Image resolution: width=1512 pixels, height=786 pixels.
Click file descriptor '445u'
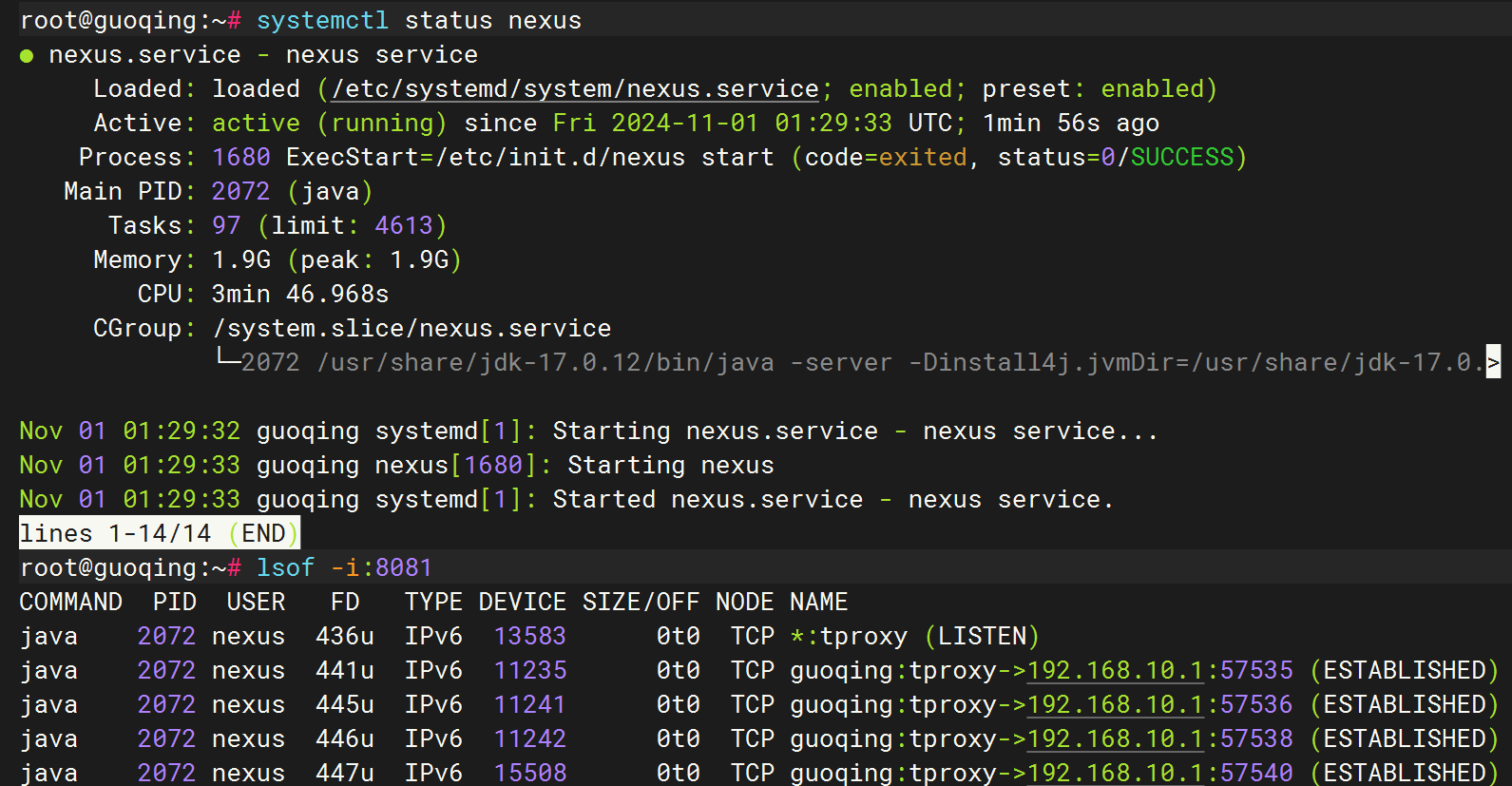pyautogui.click(x=345, y=705)
